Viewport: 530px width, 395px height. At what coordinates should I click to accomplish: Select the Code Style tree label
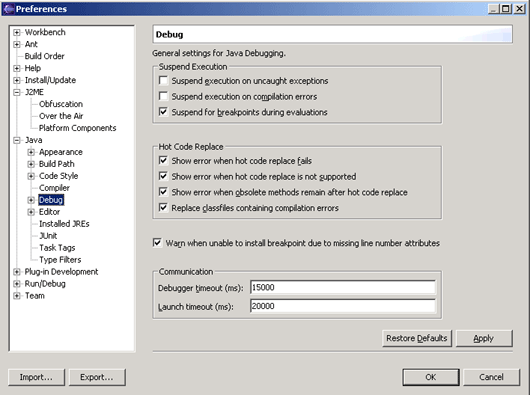tap(58, 176)
